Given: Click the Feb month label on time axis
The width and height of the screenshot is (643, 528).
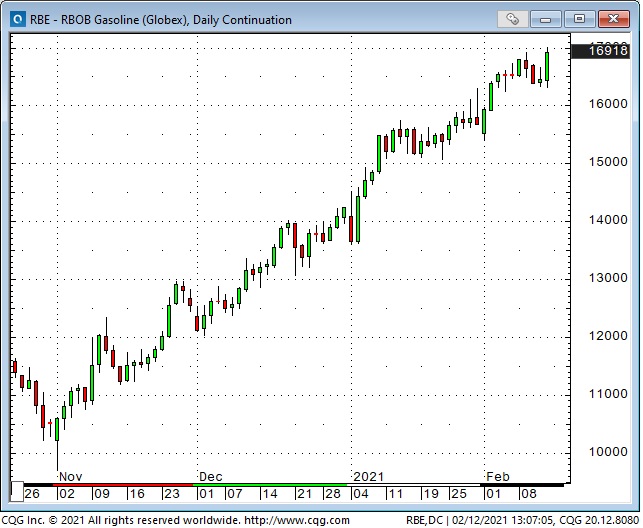Looking at the screenshot, I should click(x=498, y=477).
